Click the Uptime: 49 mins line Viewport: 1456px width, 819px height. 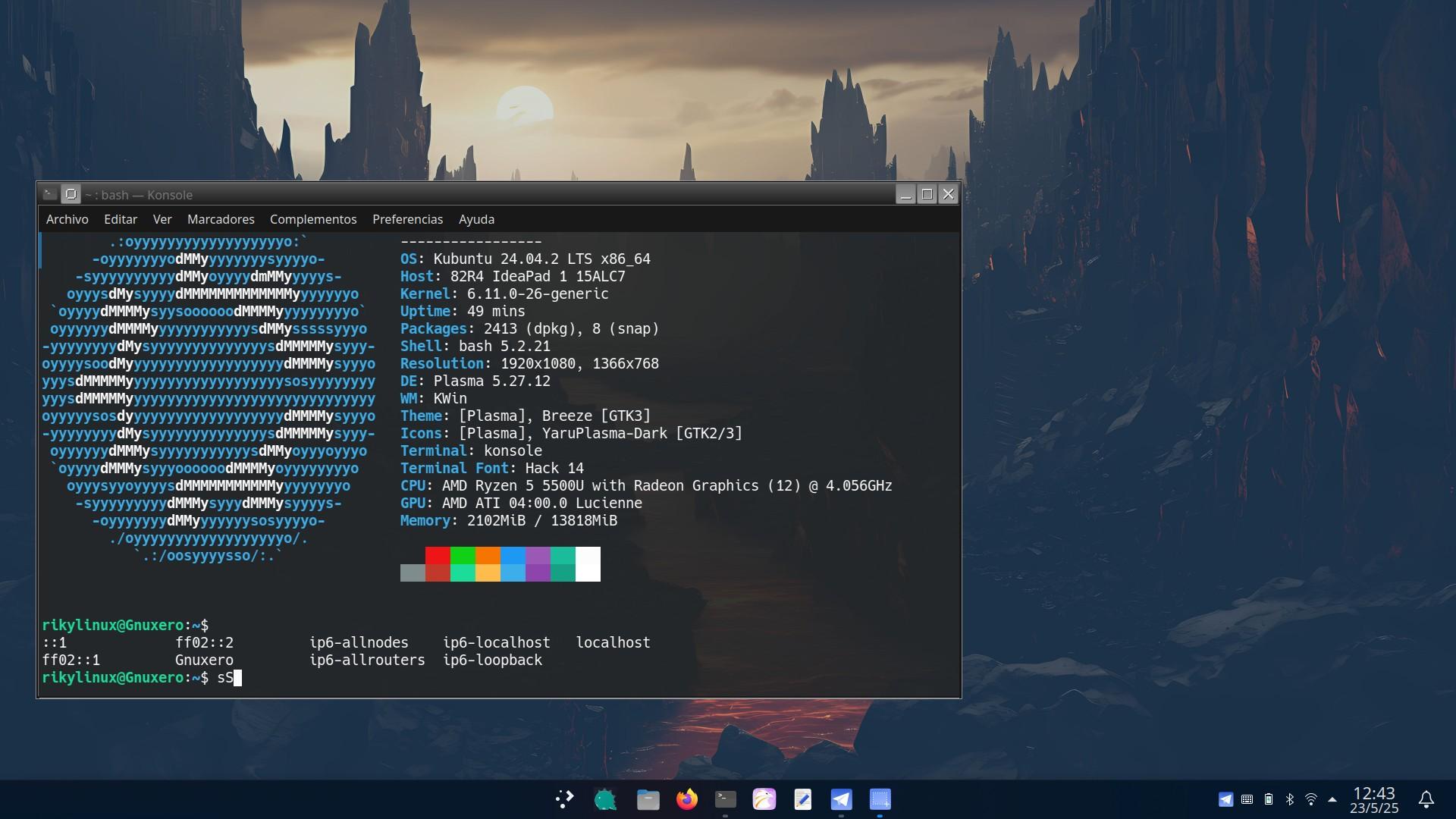pos(463,312)
